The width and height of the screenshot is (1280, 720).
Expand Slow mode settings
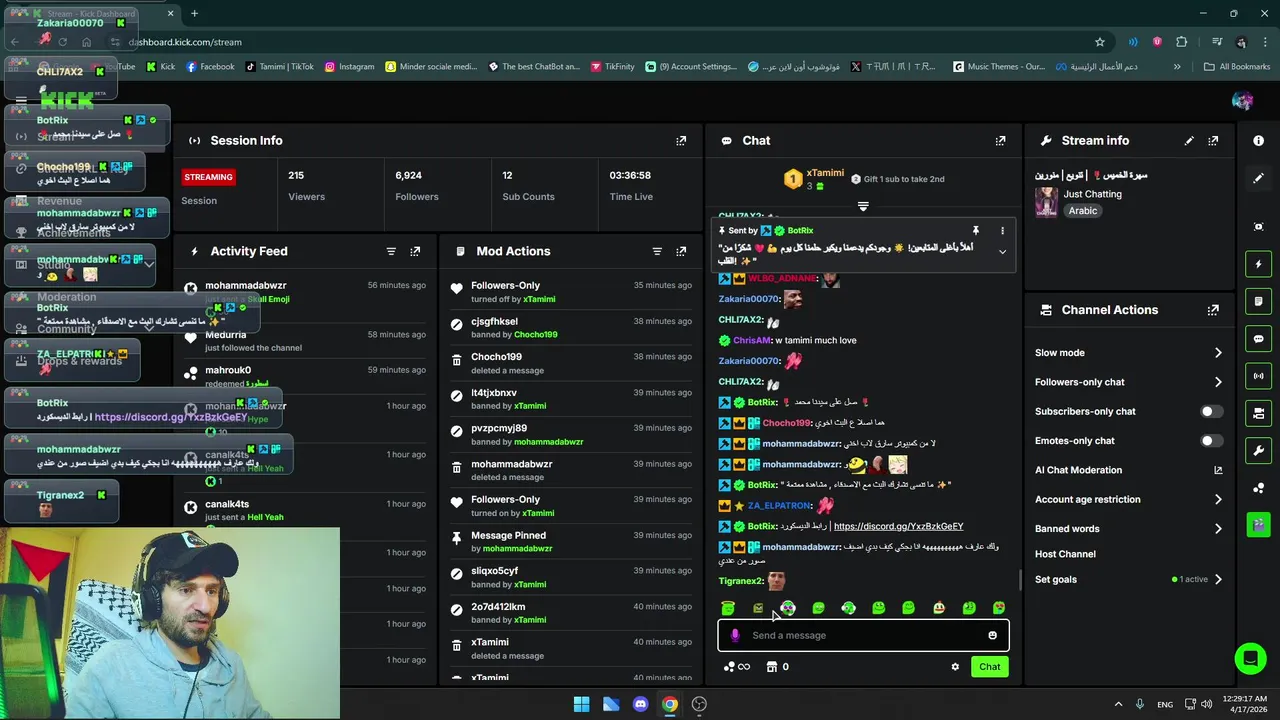pos(1218,353)
